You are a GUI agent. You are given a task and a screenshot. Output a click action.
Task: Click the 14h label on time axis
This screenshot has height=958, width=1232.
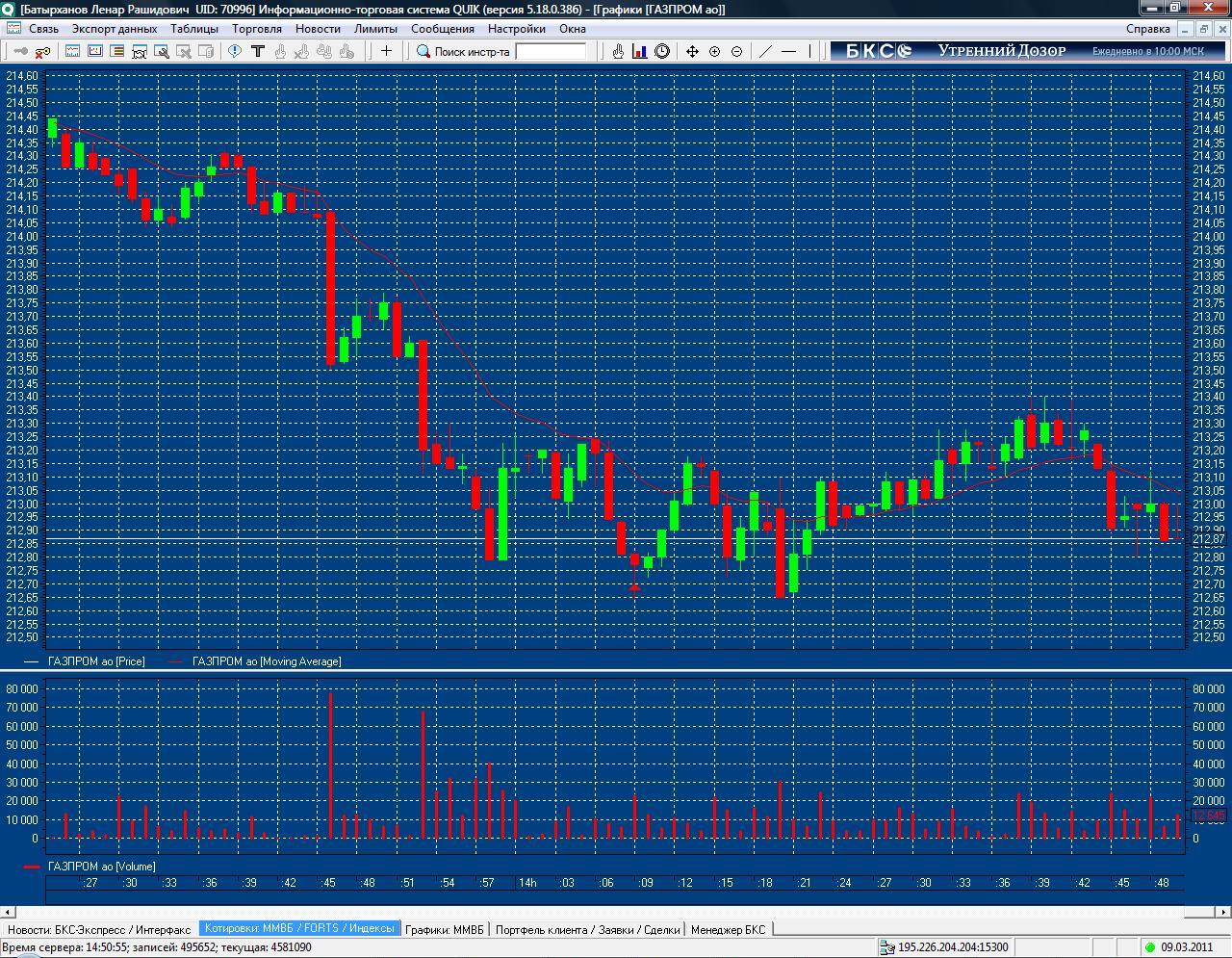click(527, 883)
